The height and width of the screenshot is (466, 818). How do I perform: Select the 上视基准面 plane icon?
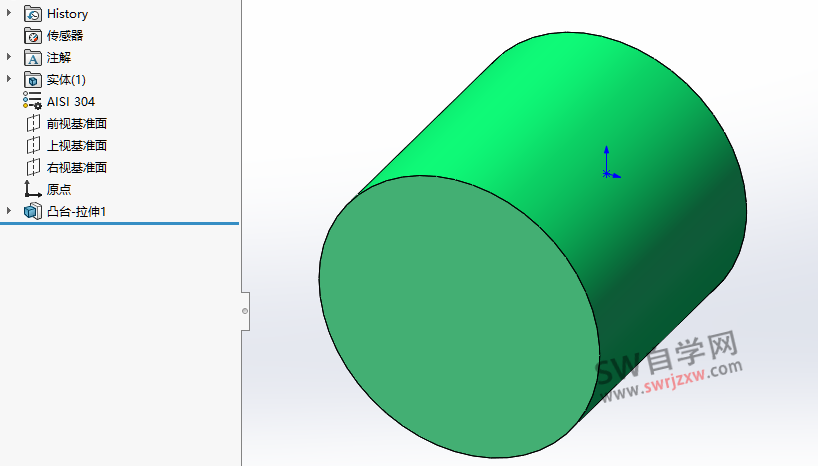point(33,146)
